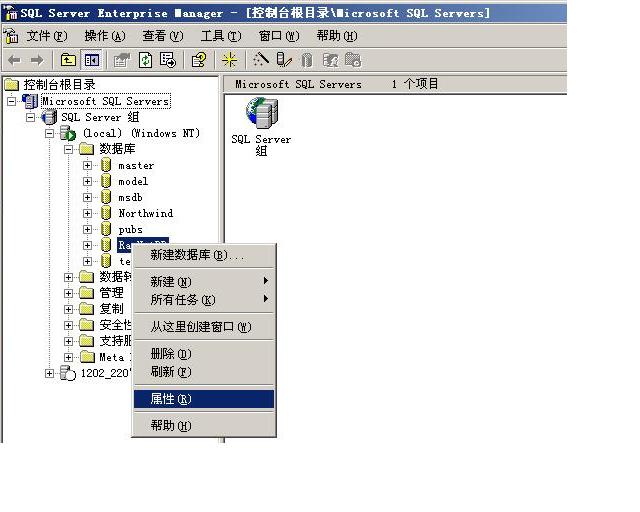This screenshot has height=512, width=640.
Task: Open the 操作(A) menu
Action: coord(105,36)
